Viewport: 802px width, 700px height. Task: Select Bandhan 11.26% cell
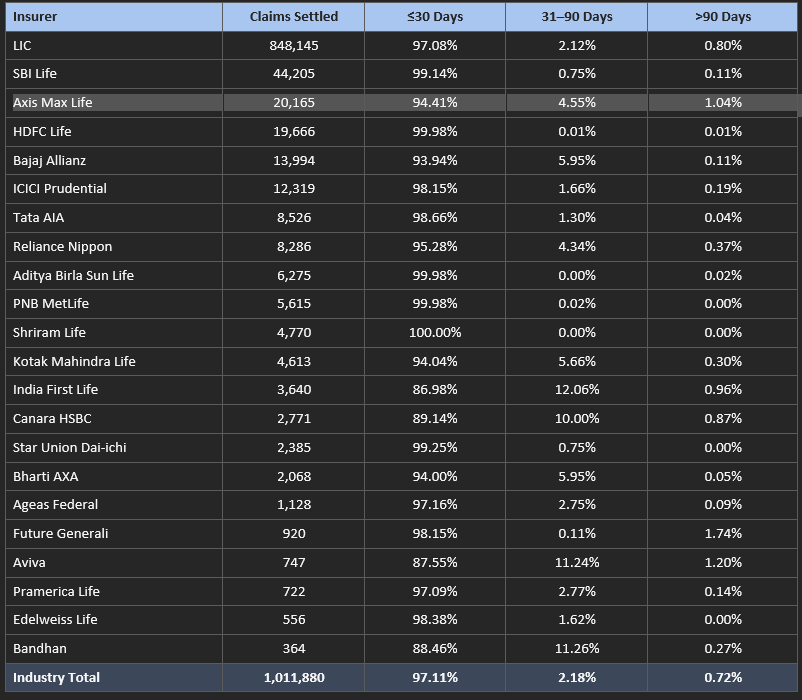click(576, 649)
